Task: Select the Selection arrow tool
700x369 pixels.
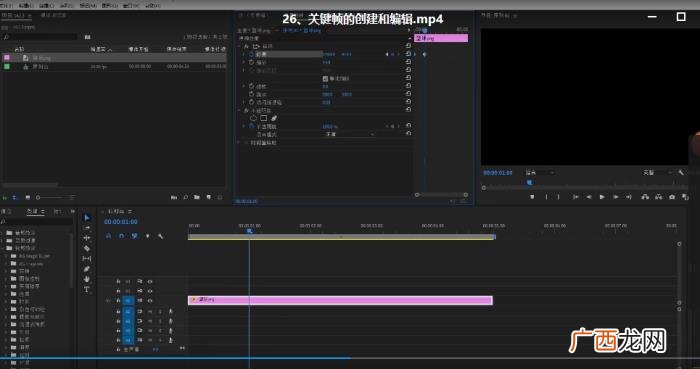Action: (x=87, y=218)
